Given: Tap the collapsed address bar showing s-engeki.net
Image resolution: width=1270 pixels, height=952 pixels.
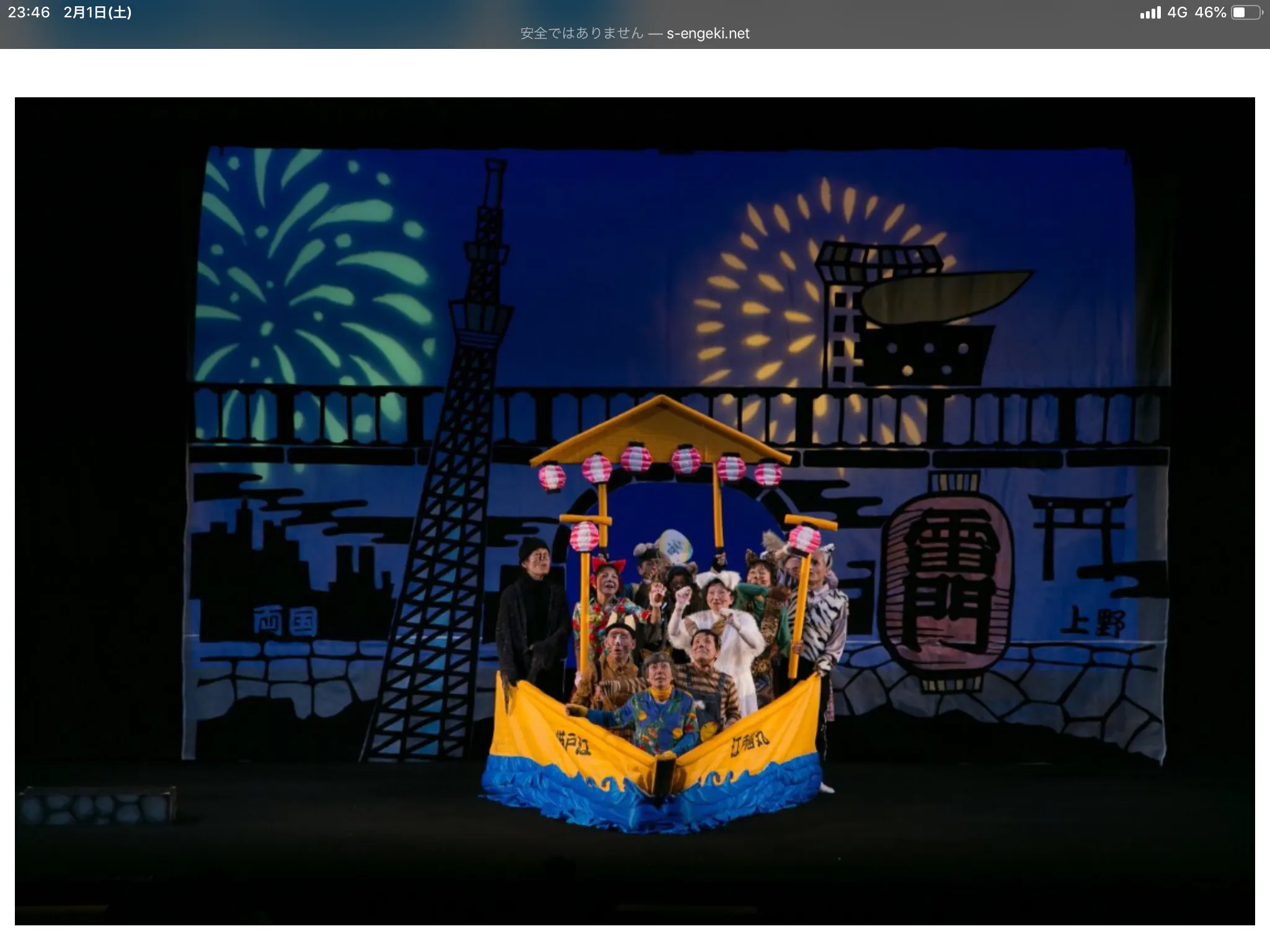Looking at the screenshot, I should [x=708, y=33].
